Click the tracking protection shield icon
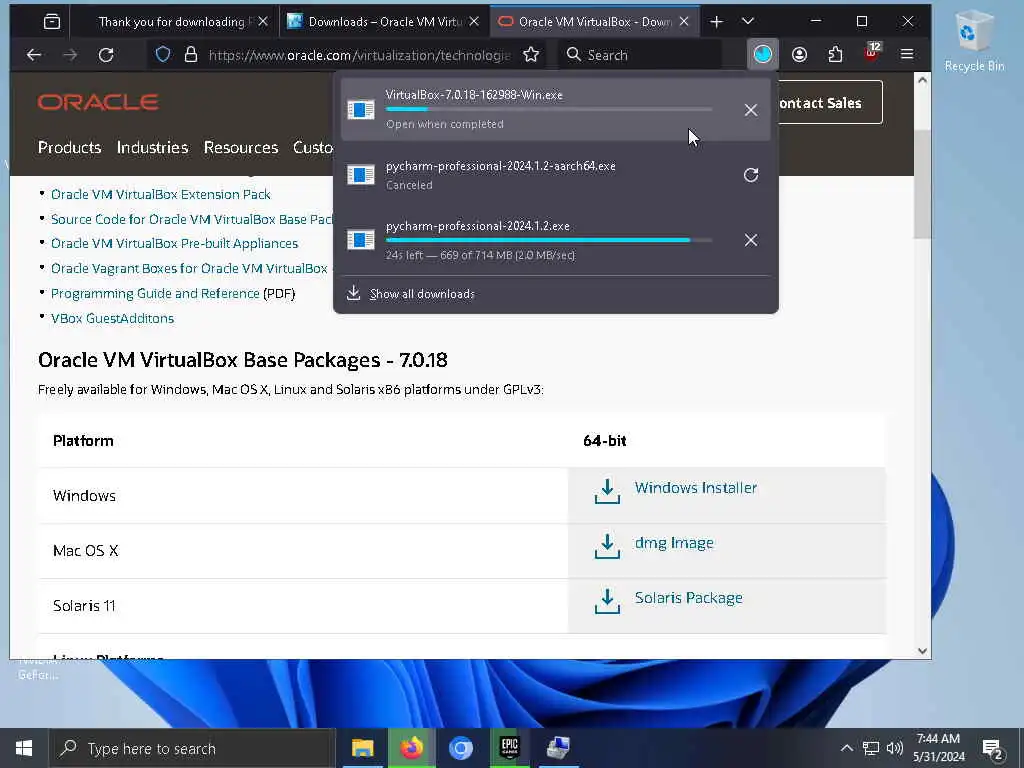Screen dimensions: 1024x768 click(163, 55)
